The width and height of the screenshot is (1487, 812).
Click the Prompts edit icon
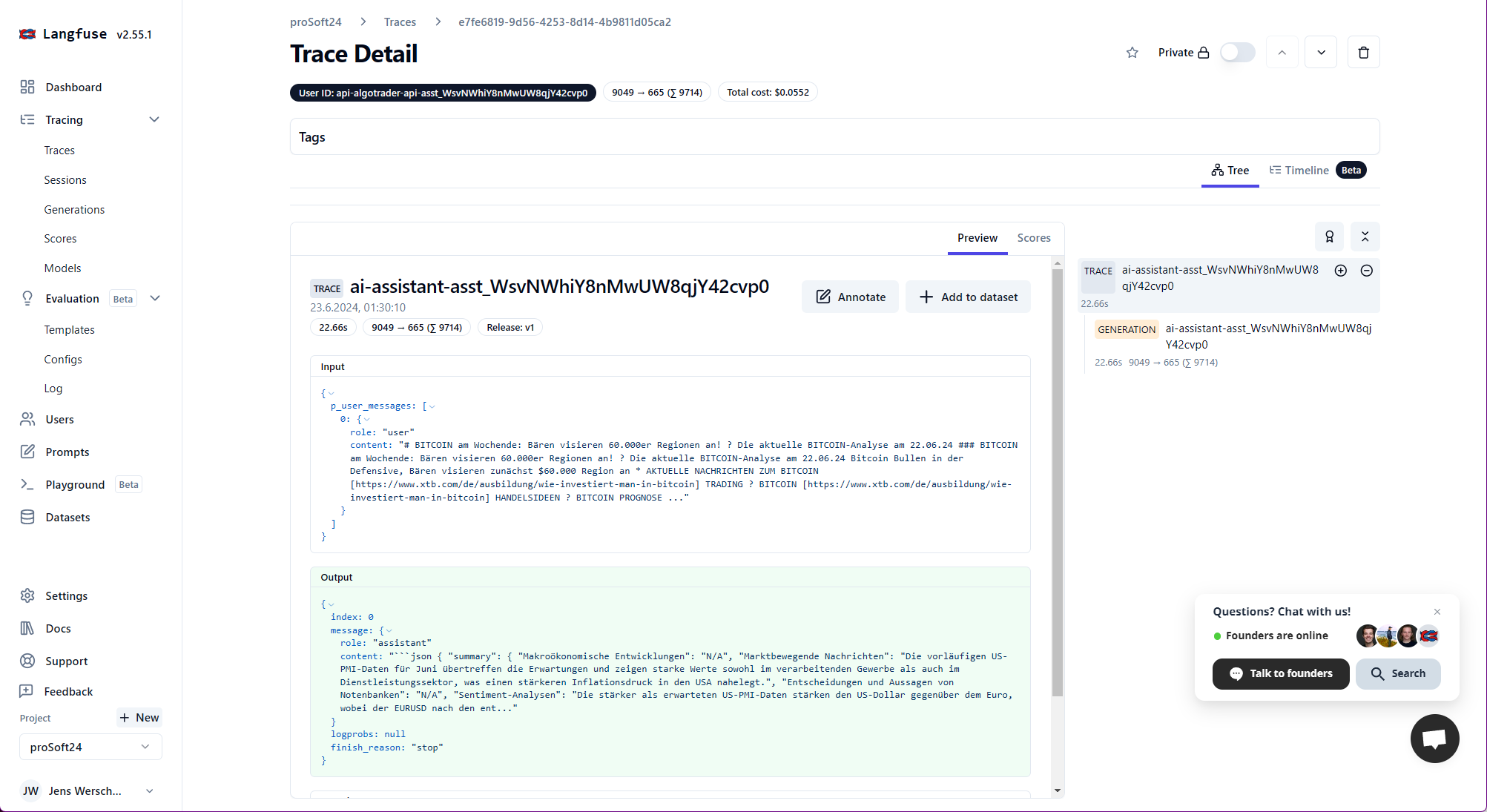tap(27, 452)
